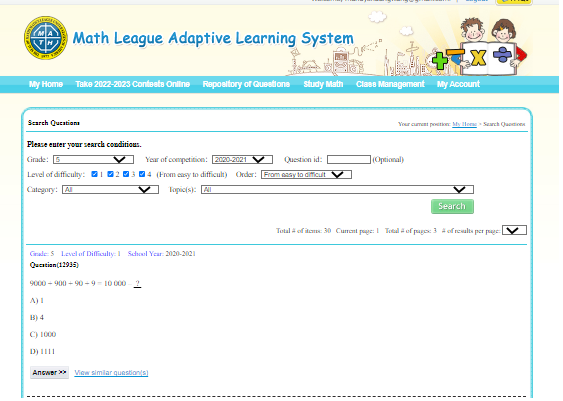Toggle difficulty level 1 checkbox
This screenshot has height=401, width=563.
94,174
